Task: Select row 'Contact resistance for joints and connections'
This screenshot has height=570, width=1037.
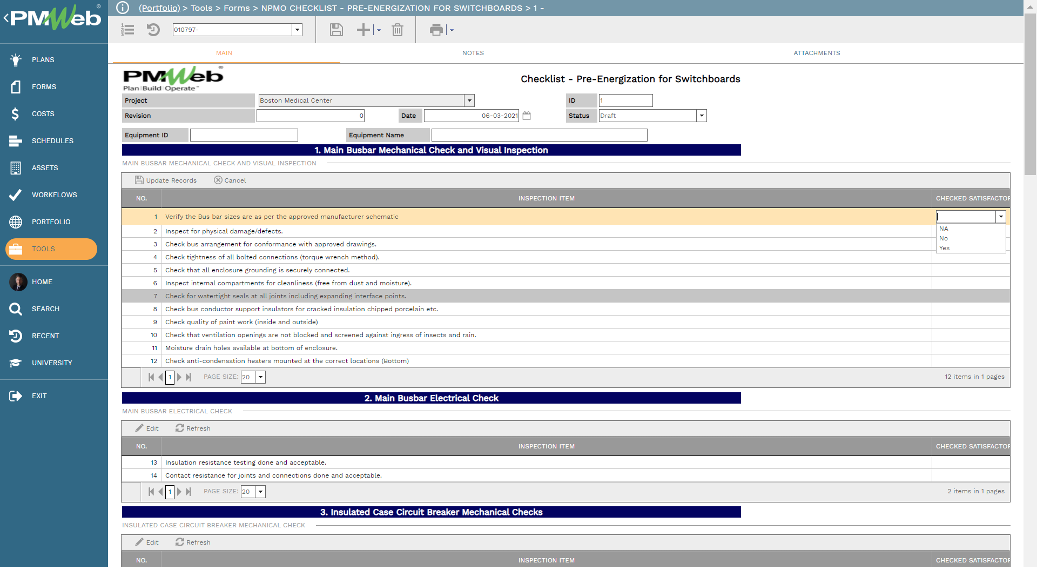Action: click(x=565, y=475)
